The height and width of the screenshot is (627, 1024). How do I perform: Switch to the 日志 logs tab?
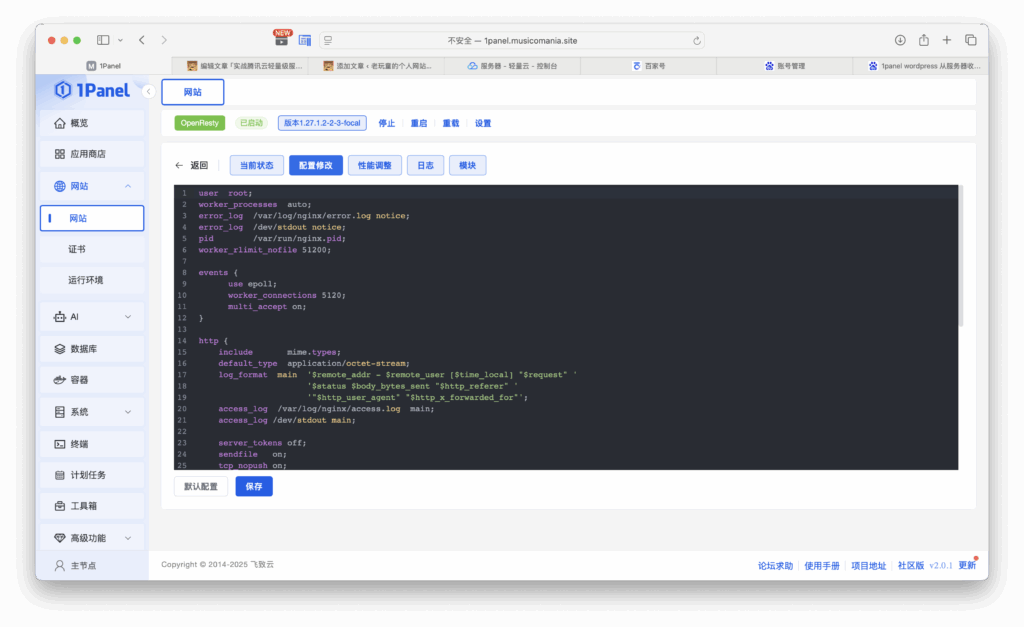pyautogui.click(x=425, y=165)
